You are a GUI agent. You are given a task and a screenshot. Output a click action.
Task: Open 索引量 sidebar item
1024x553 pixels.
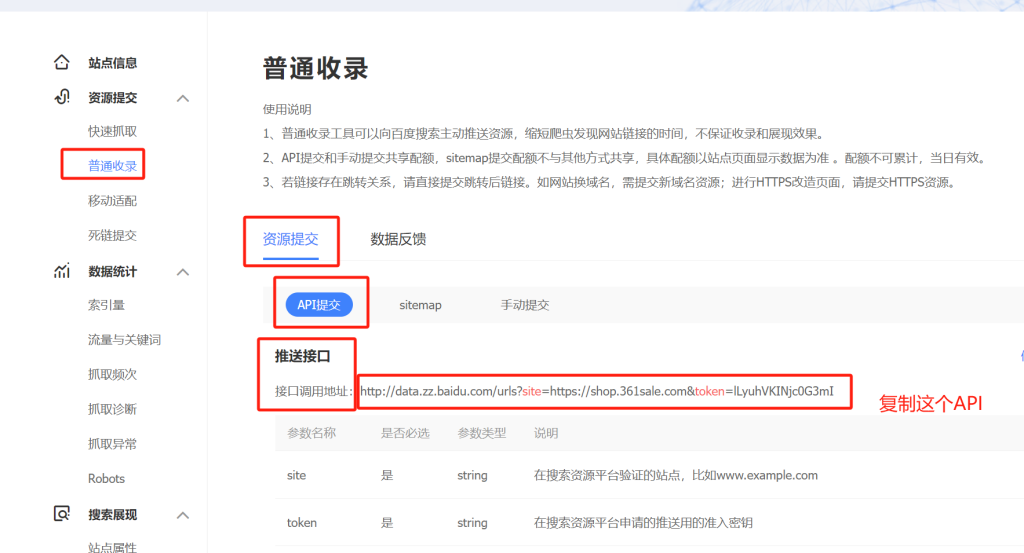point(106,305)
